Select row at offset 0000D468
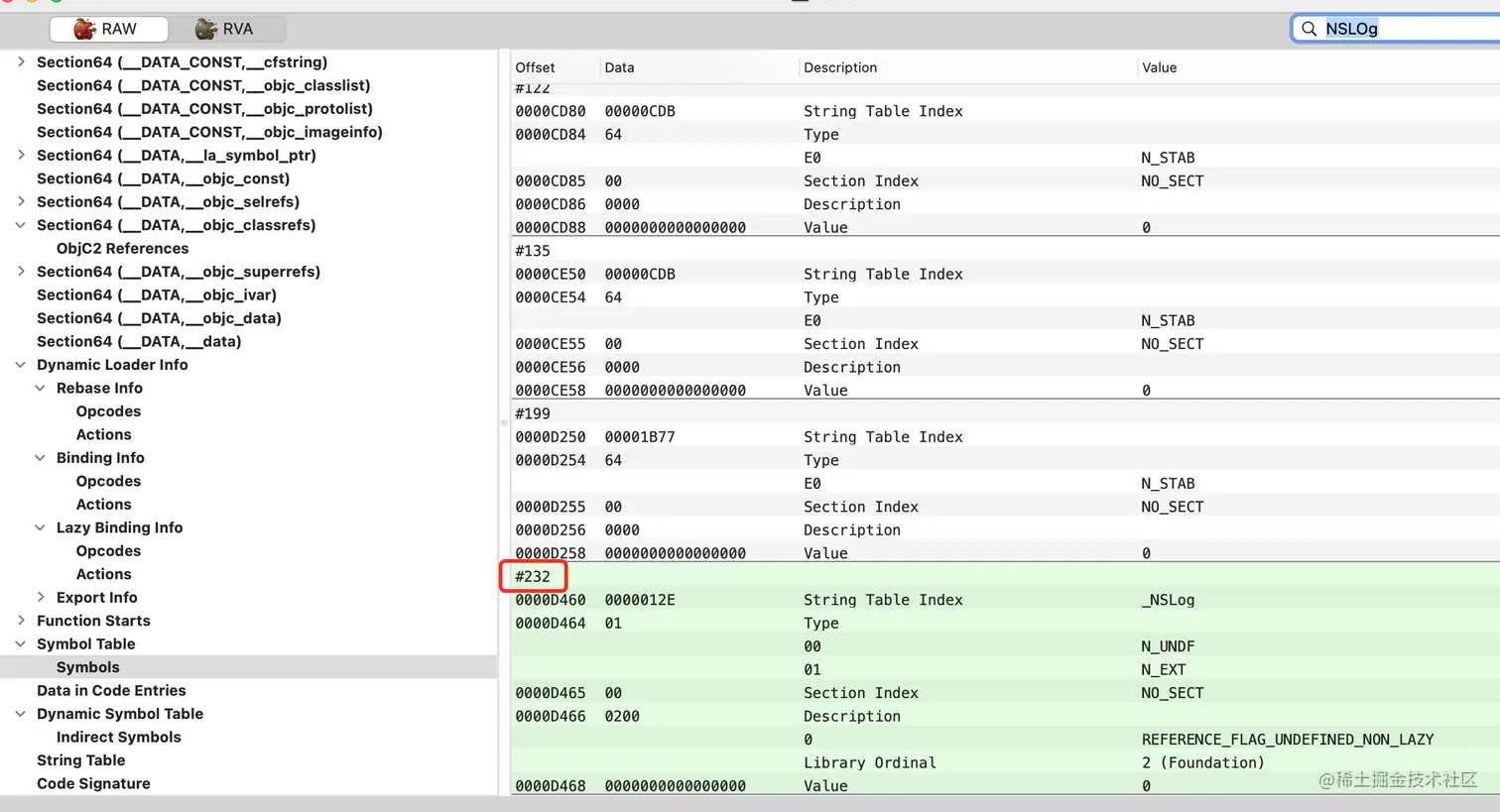Image resolution: width=1500 pixels, height=812 pixels. point(1005,785)
